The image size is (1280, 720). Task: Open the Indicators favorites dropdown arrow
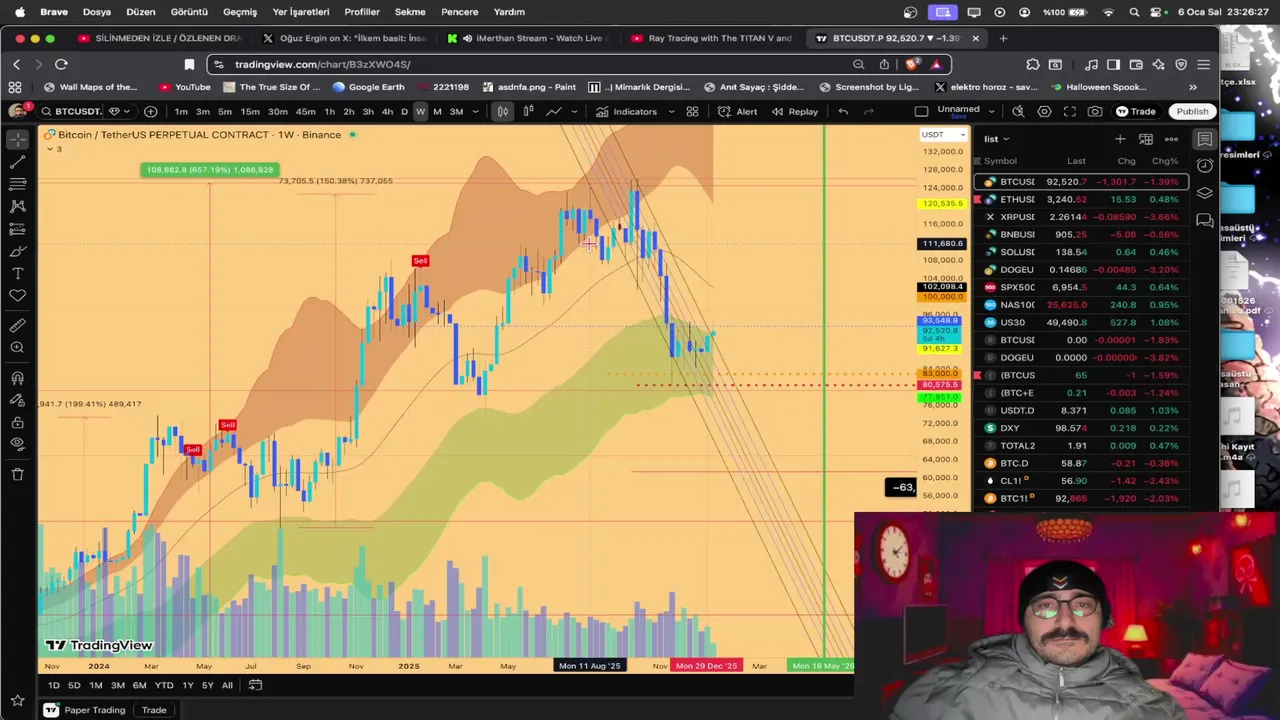click(x=670, y=111)
